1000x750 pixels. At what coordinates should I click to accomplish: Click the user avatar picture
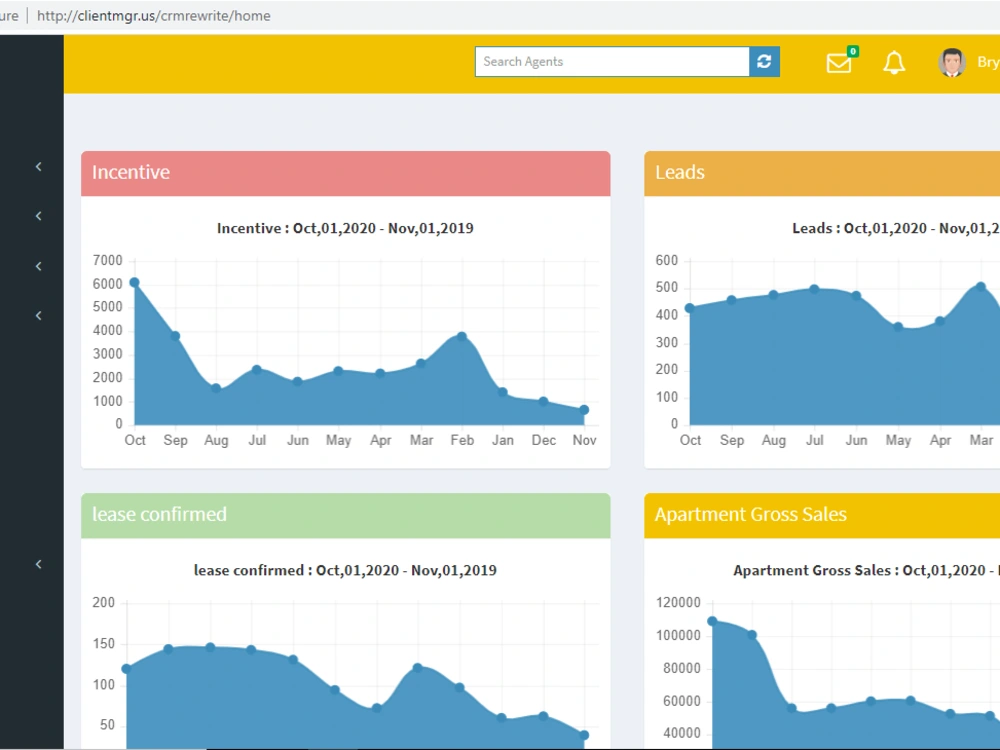pos(952,62)
